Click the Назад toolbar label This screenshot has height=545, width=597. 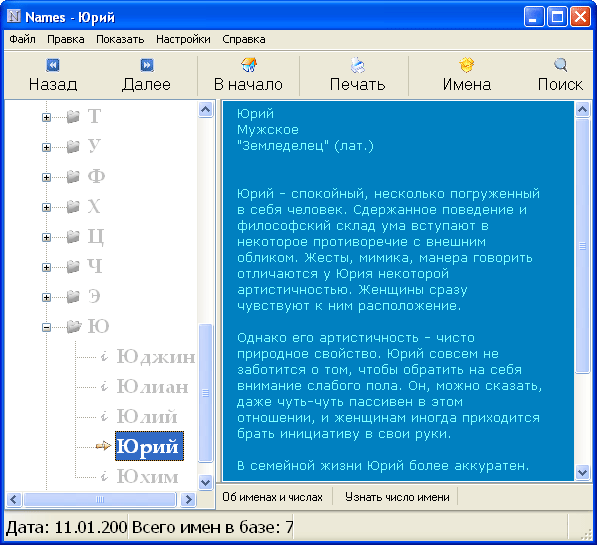tap(53, 85)
